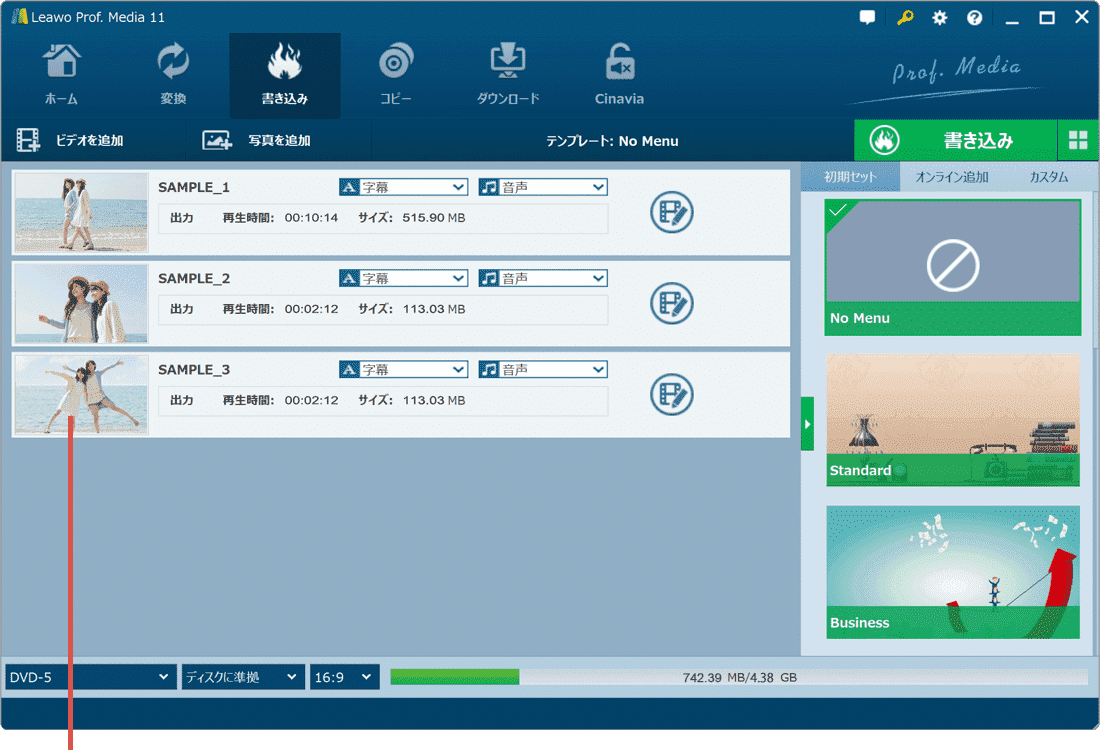Switch to カスタム templates tab

coord(1048,177)
